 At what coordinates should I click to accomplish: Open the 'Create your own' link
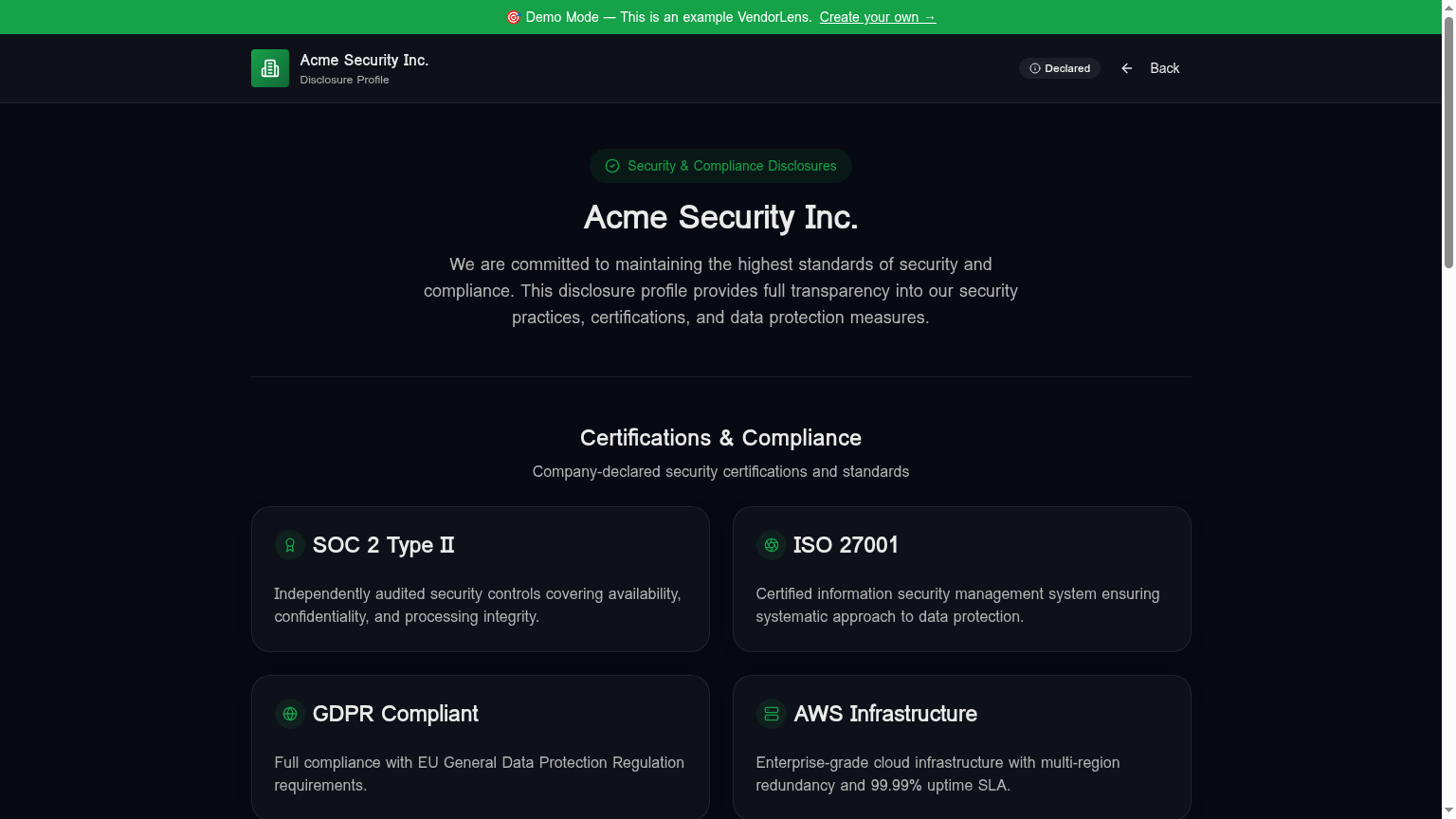click(878, 17)
